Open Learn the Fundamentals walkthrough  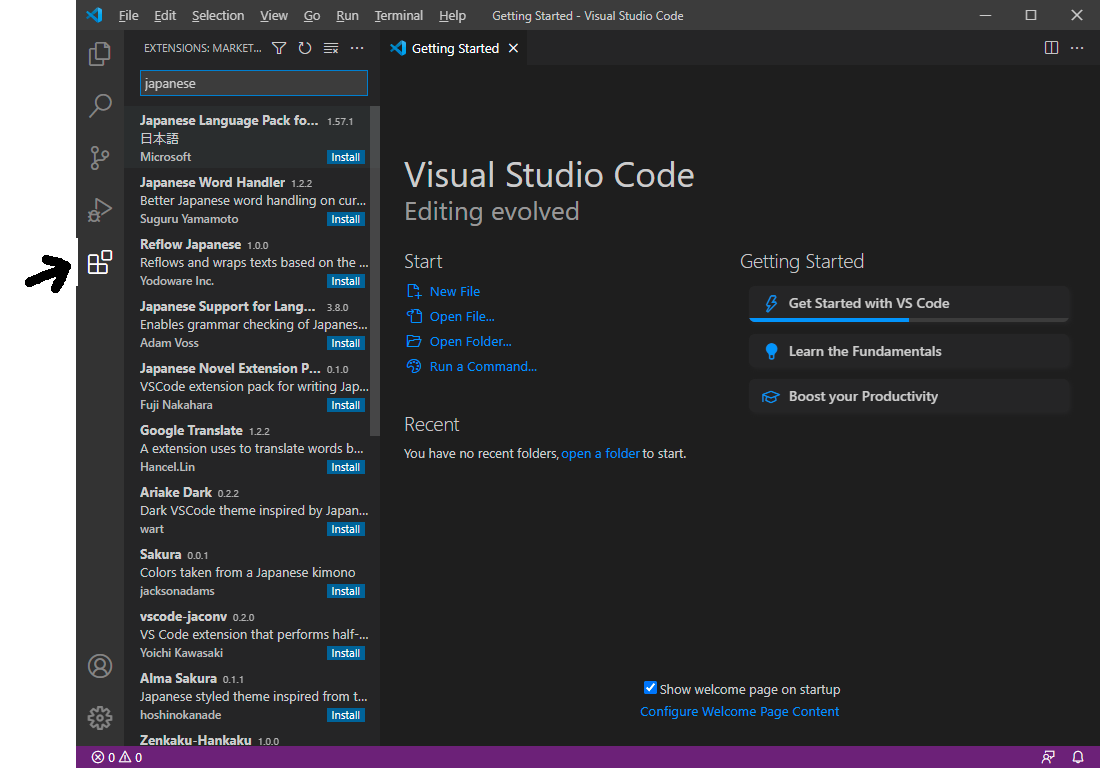pos(908,351)
